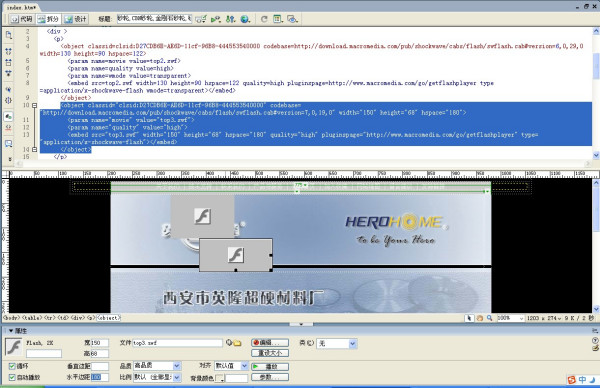
Task: Click the Parameters (参数...) button
Action: (270, 377)
